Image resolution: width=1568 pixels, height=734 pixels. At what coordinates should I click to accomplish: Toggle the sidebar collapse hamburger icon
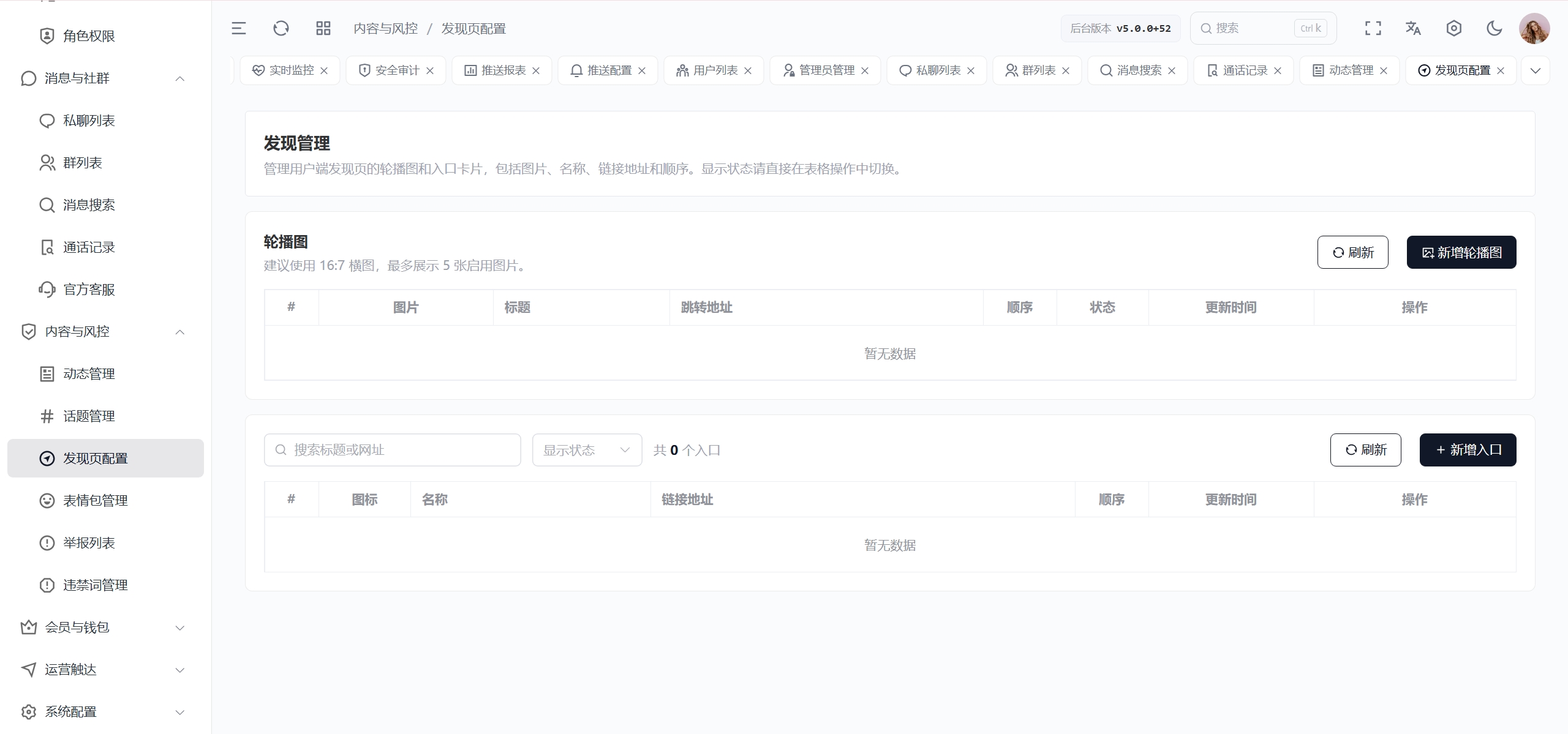pos(239,28)
